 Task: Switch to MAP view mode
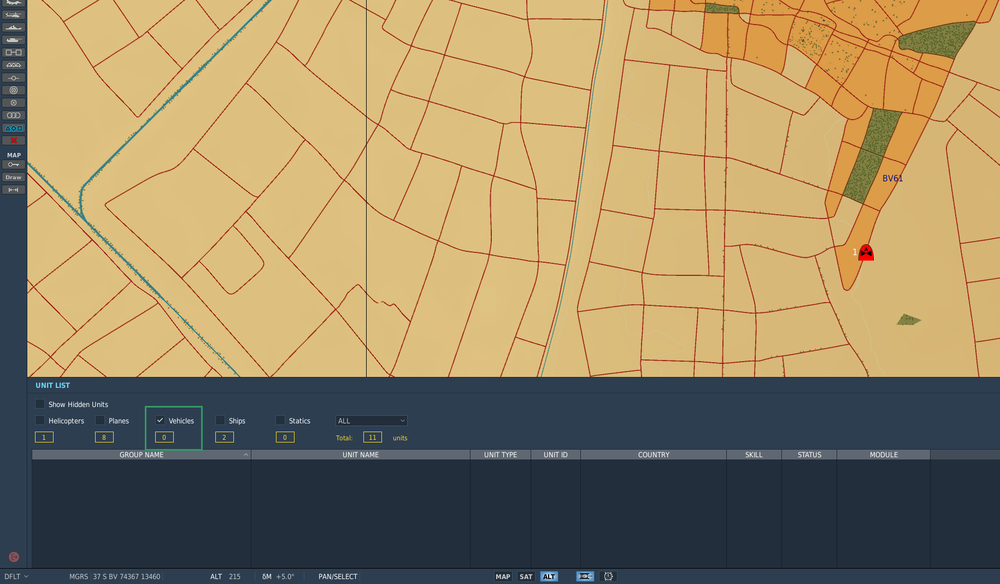(503, 577)
